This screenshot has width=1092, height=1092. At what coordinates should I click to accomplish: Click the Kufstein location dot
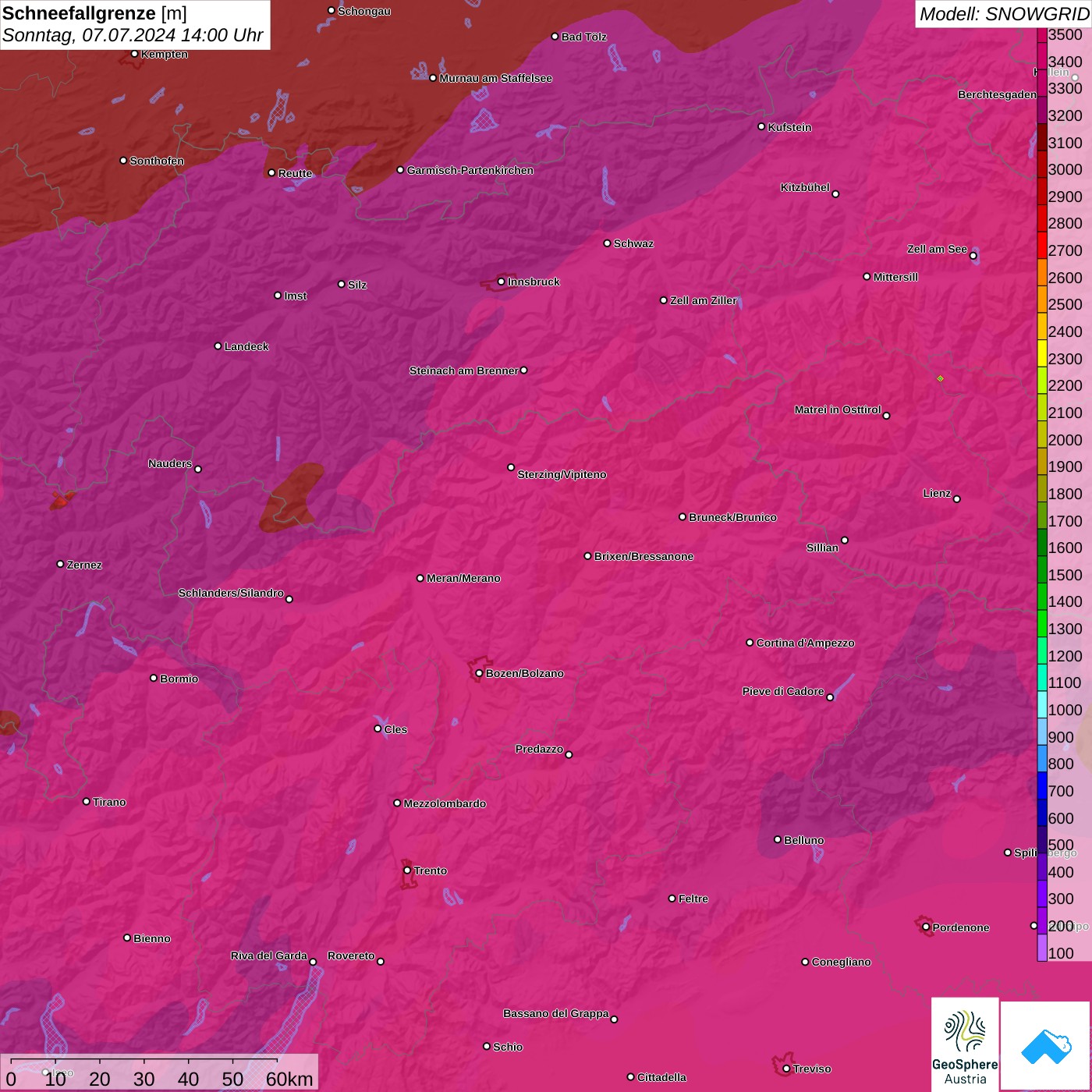coord(762,126)
